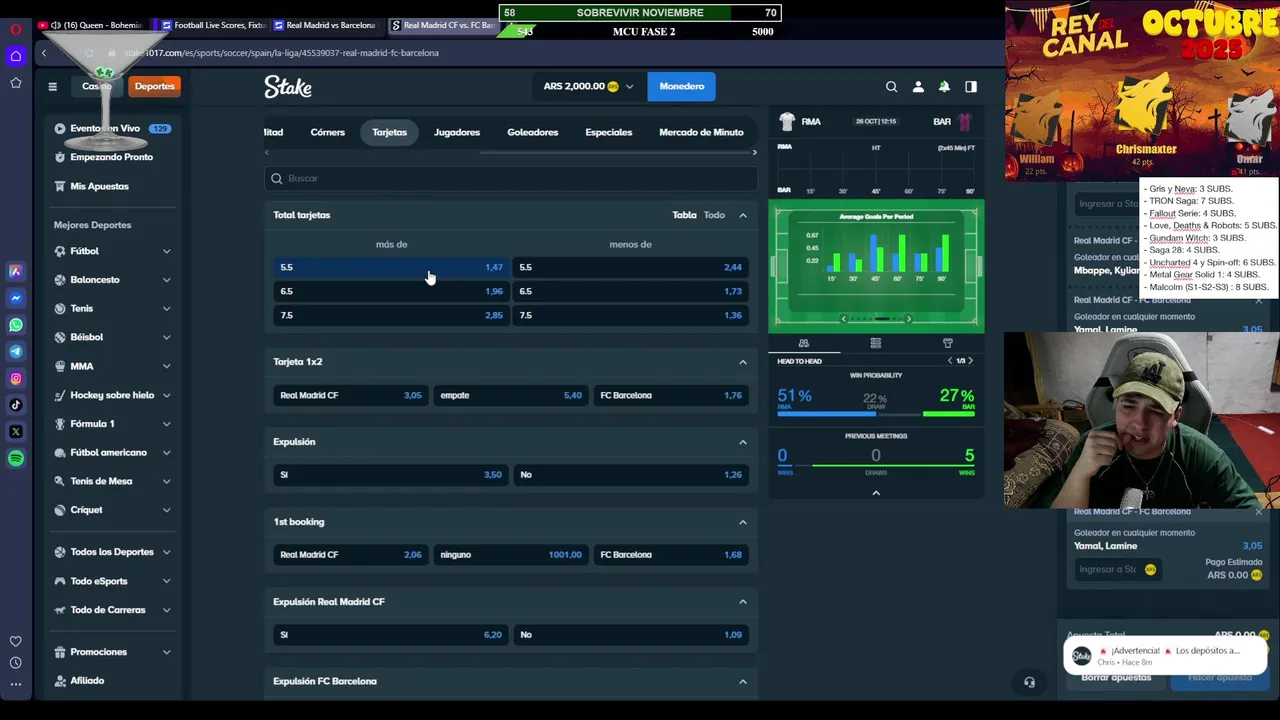Switch to Especiales market tab
This screenshot has width=1280, height=720.
point(608,132)
